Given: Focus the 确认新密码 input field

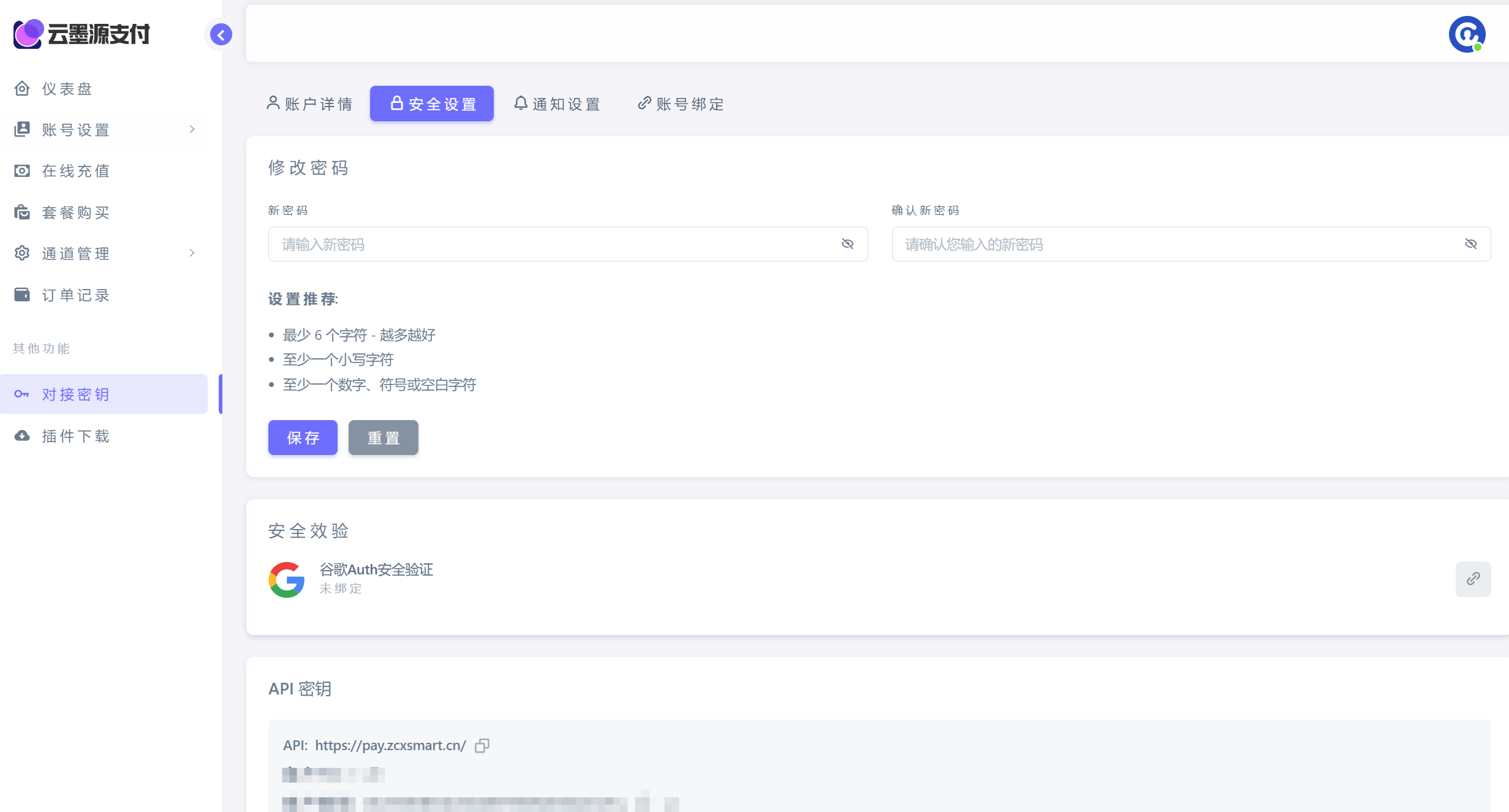Looking at the screenshot, I should pos(1191,244).
